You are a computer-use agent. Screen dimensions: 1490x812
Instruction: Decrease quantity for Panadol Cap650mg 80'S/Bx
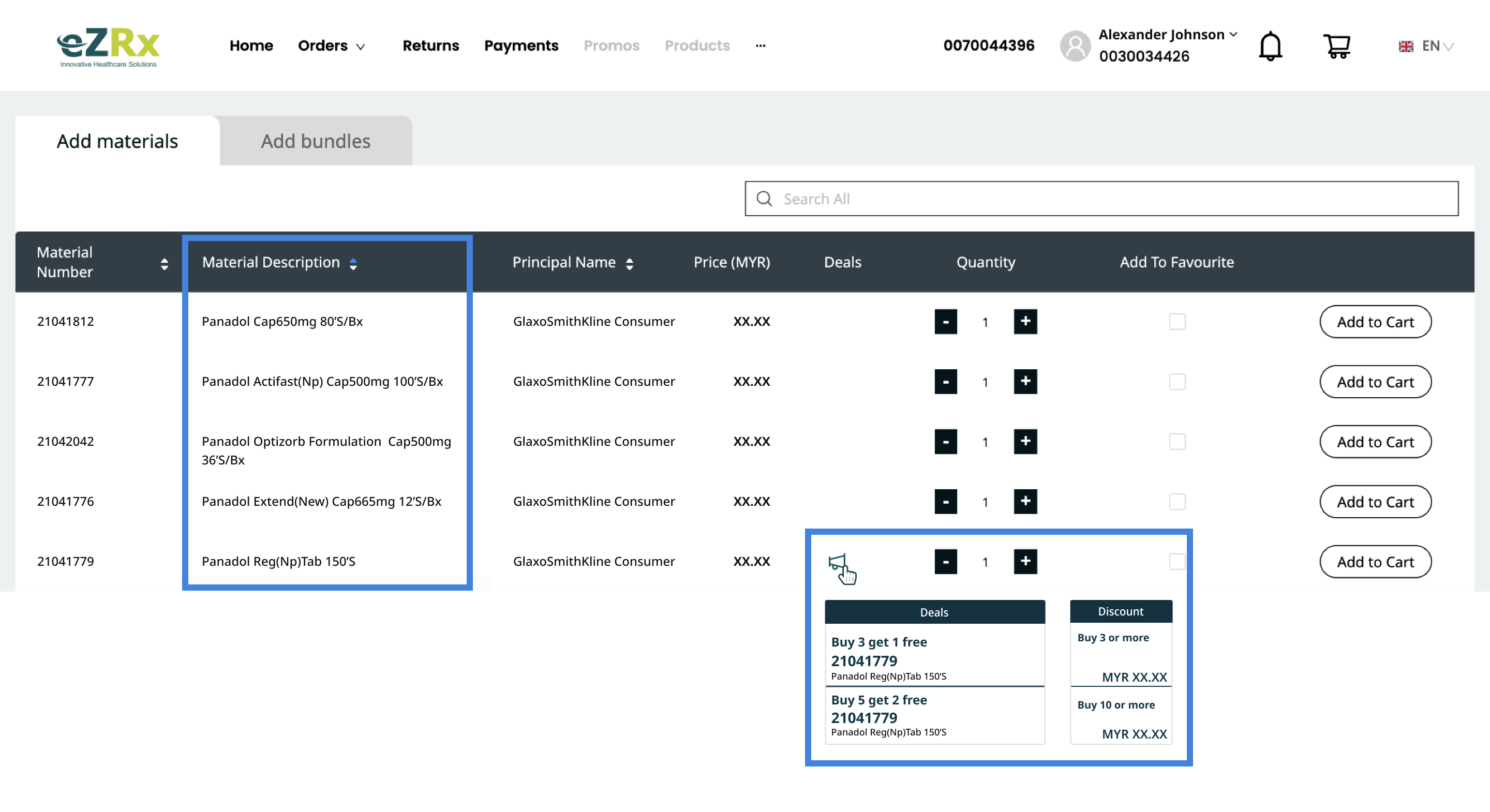(945, 322)
